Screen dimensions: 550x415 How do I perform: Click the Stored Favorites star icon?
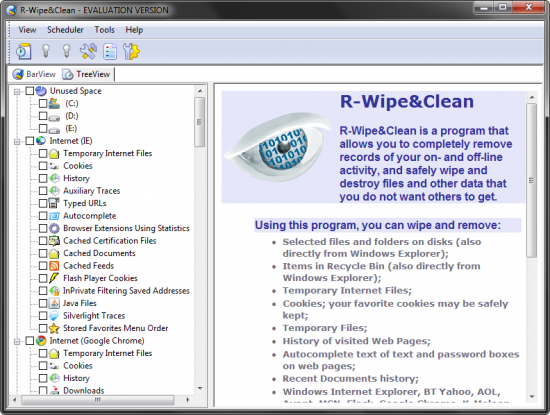click(x=54, y=328)
